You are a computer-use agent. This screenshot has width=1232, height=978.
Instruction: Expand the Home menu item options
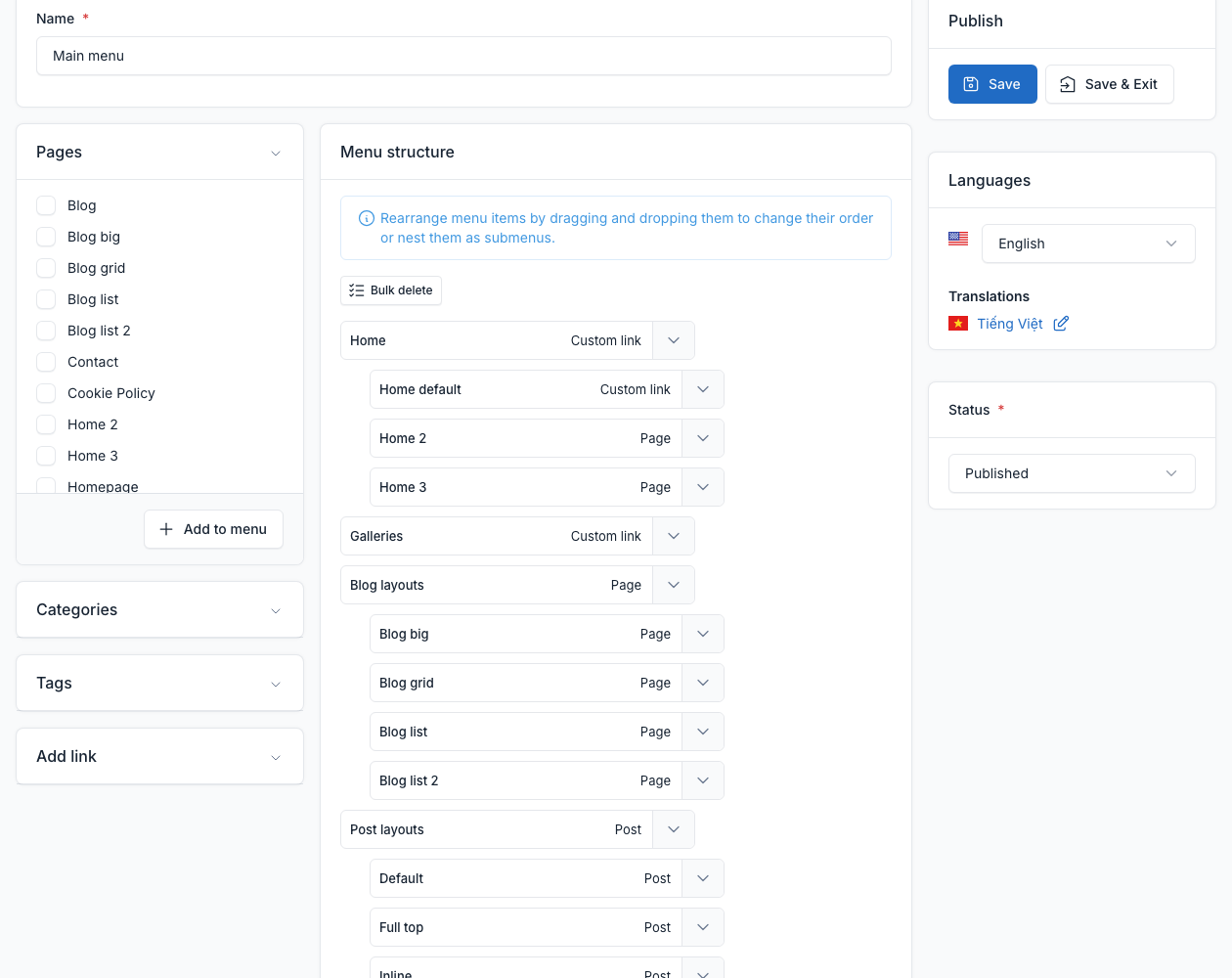pyautogui.click(x=674, y=340)
